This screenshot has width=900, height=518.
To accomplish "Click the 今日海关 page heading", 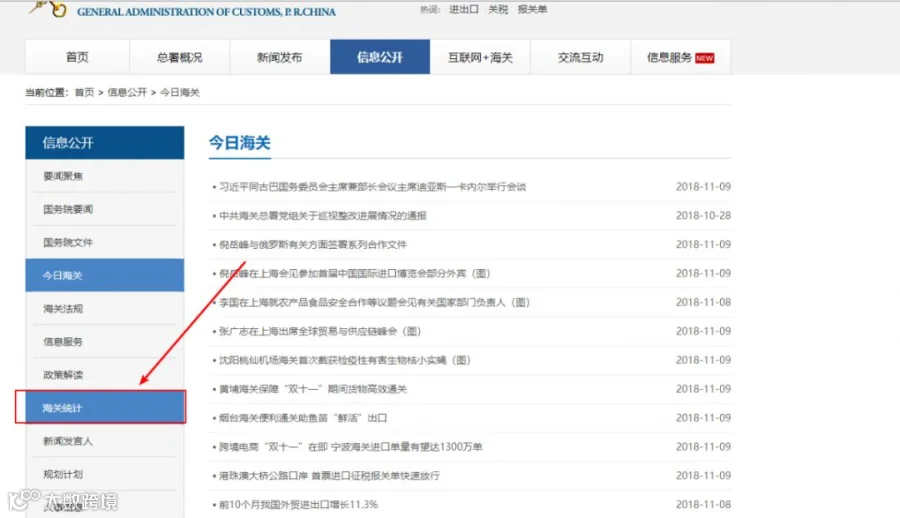I will pyautogui.click(x=239, y=143).
